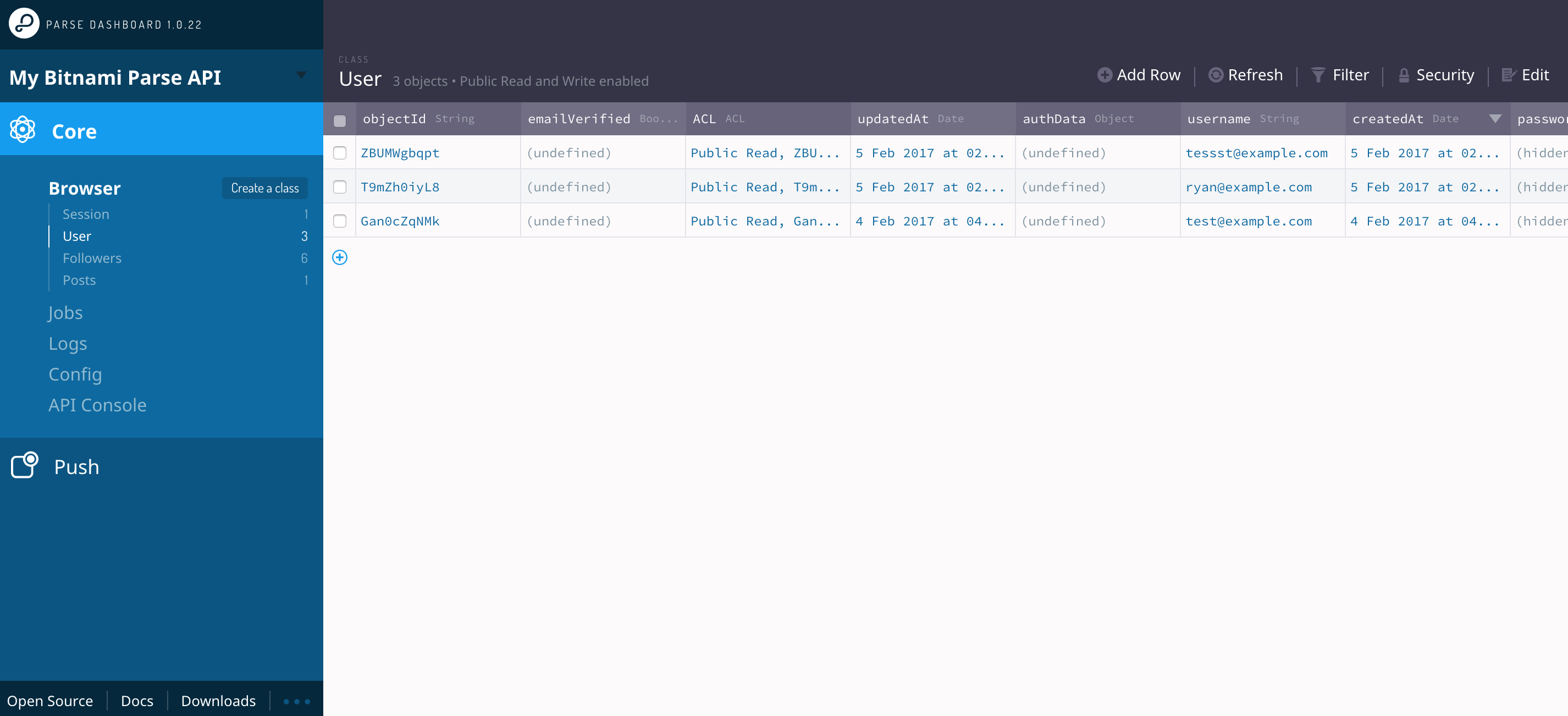Click the username column header

point(1263,119)
